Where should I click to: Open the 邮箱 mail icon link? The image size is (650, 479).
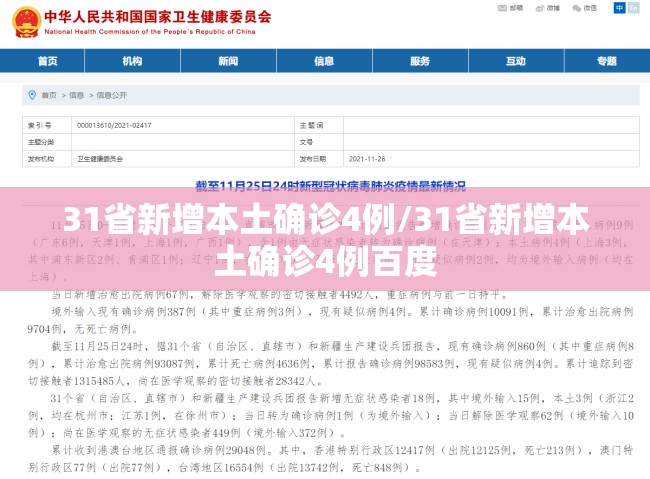(x=510, y=8)
